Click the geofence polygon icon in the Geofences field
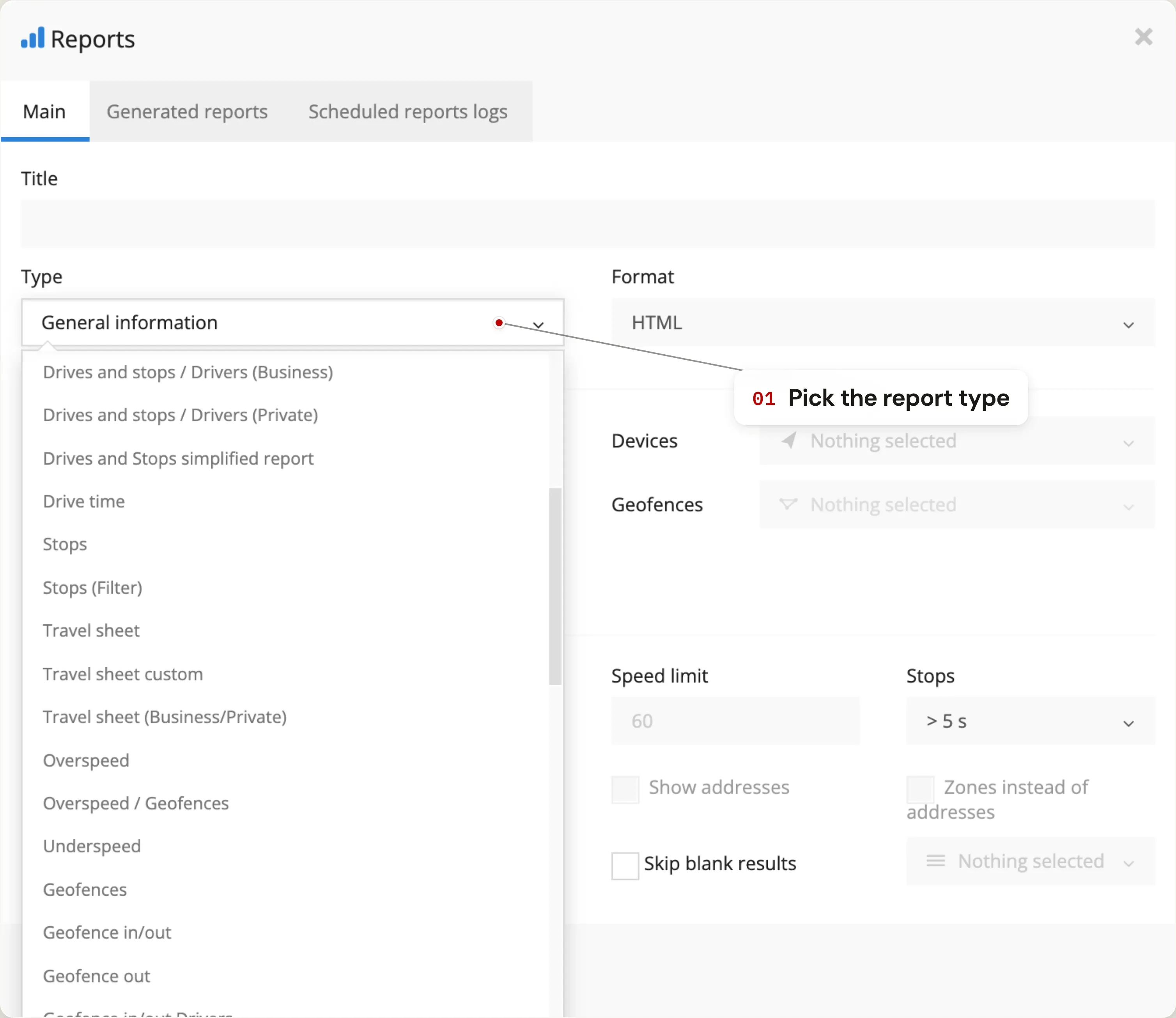This screenshot has width=1176, height=1018. [x=788, y=504]
